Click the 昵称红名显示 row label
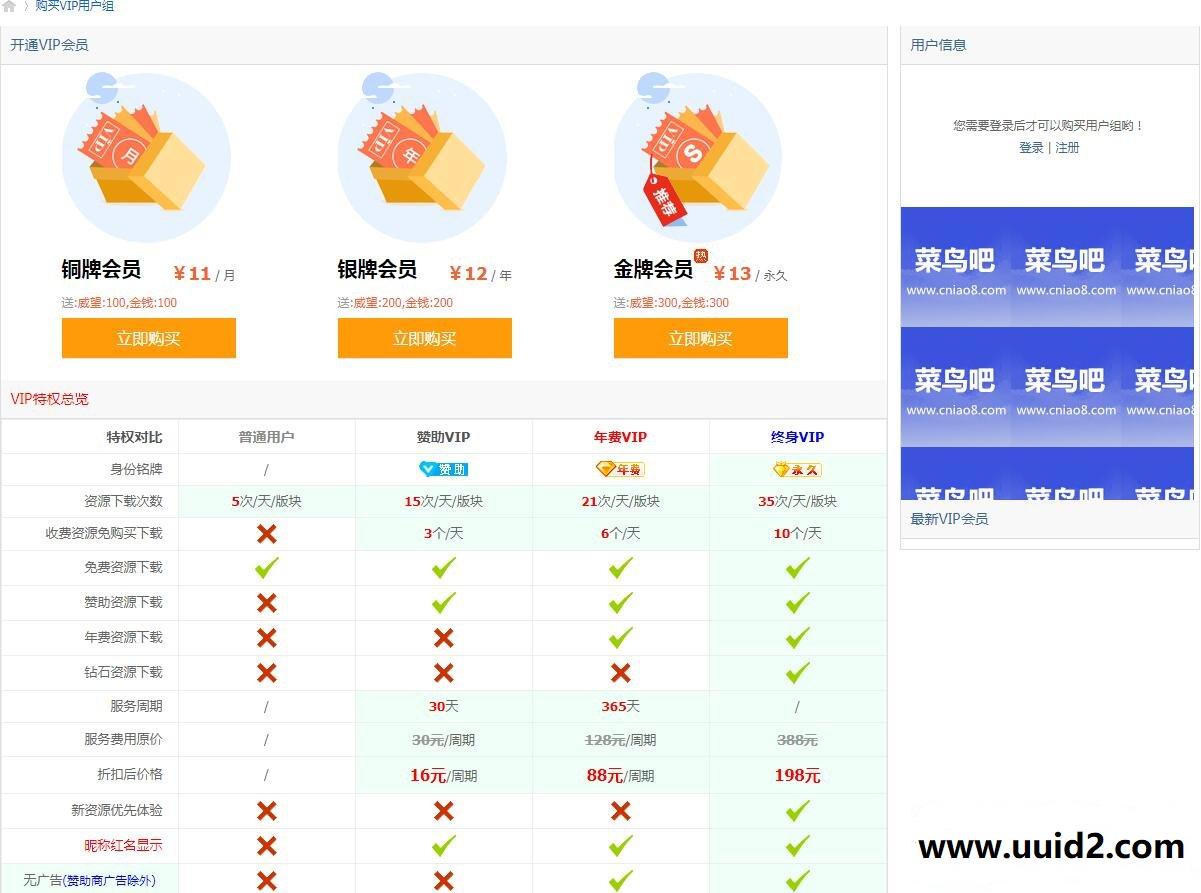The height and width of the screenshot is (893, 1201). coord(123,845)
